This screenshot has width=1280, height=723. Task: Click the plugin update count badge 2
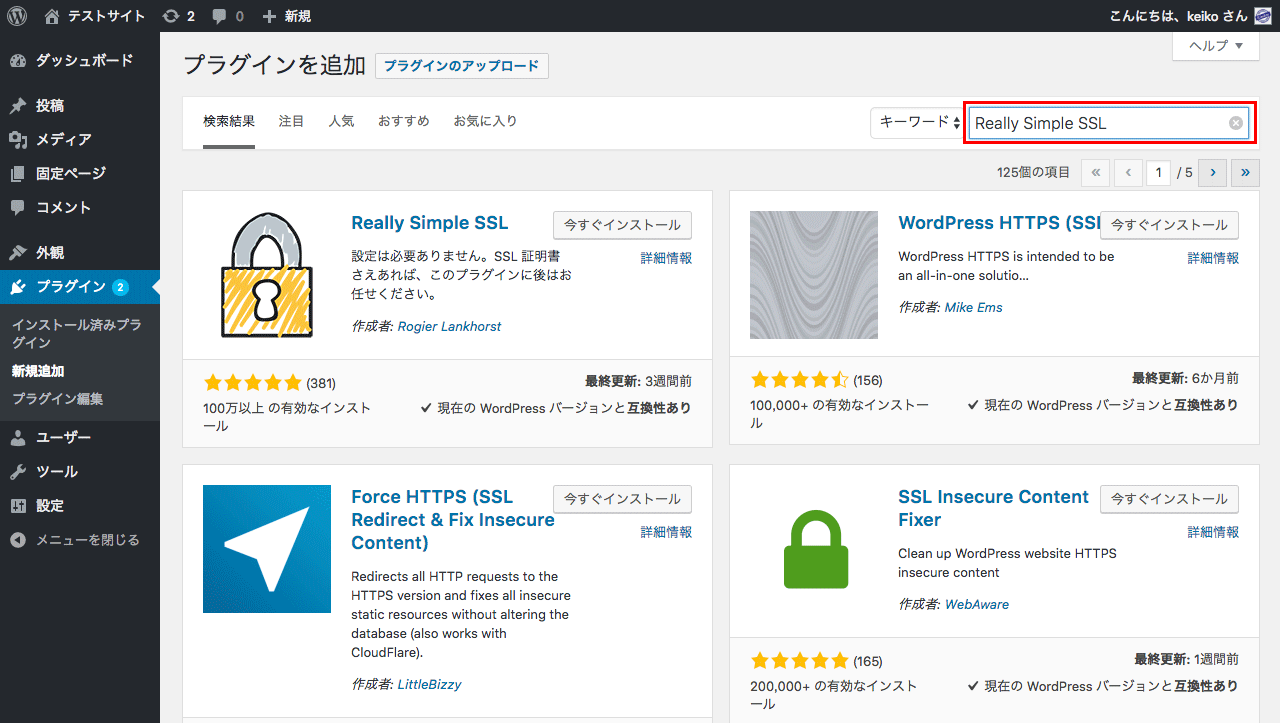pyautogui.click(x=120, y=287)
